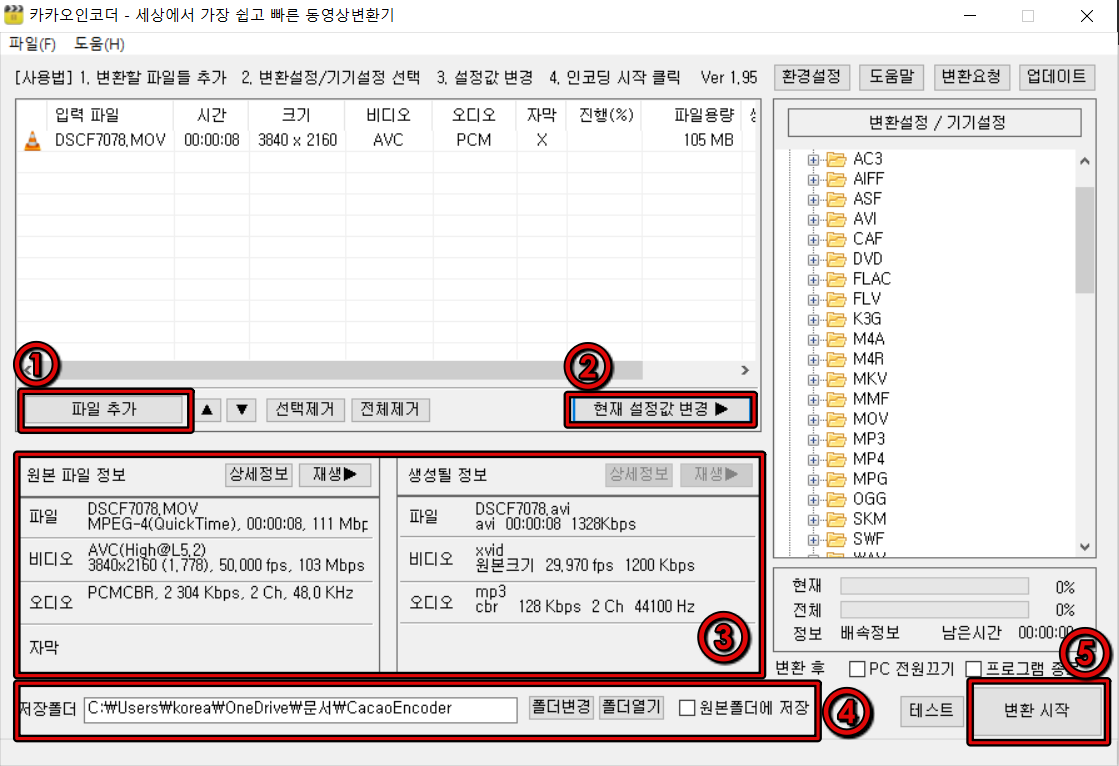The image size is (1119, 766).
Task: Click 선택제거 to remove selected file
Action: click(305, 410)
